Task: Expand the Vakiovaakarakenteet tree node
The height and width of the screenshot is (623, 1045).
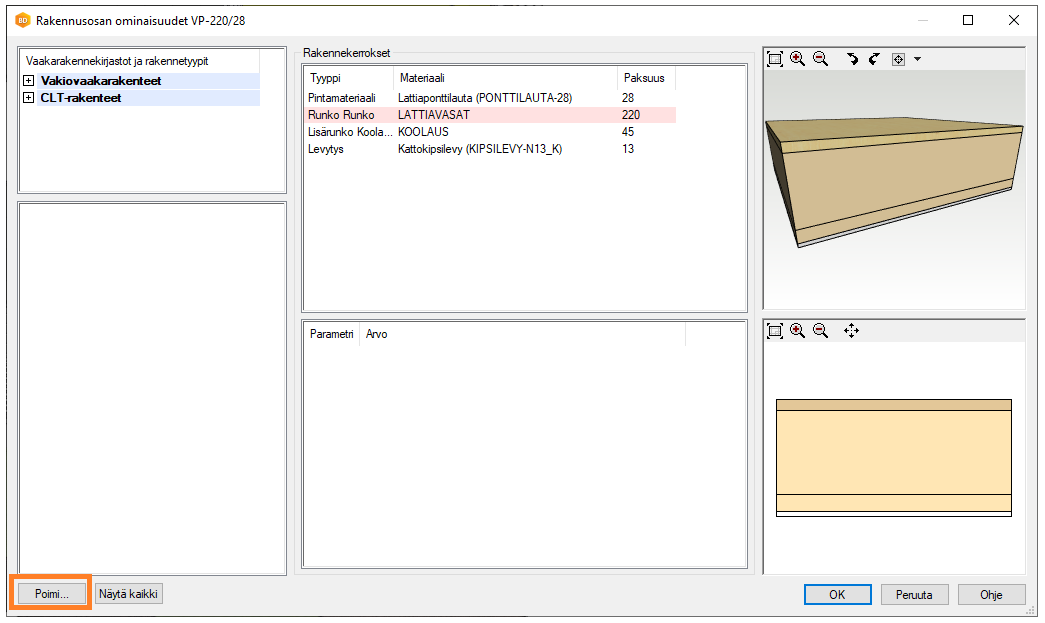Action: [29, 81]
